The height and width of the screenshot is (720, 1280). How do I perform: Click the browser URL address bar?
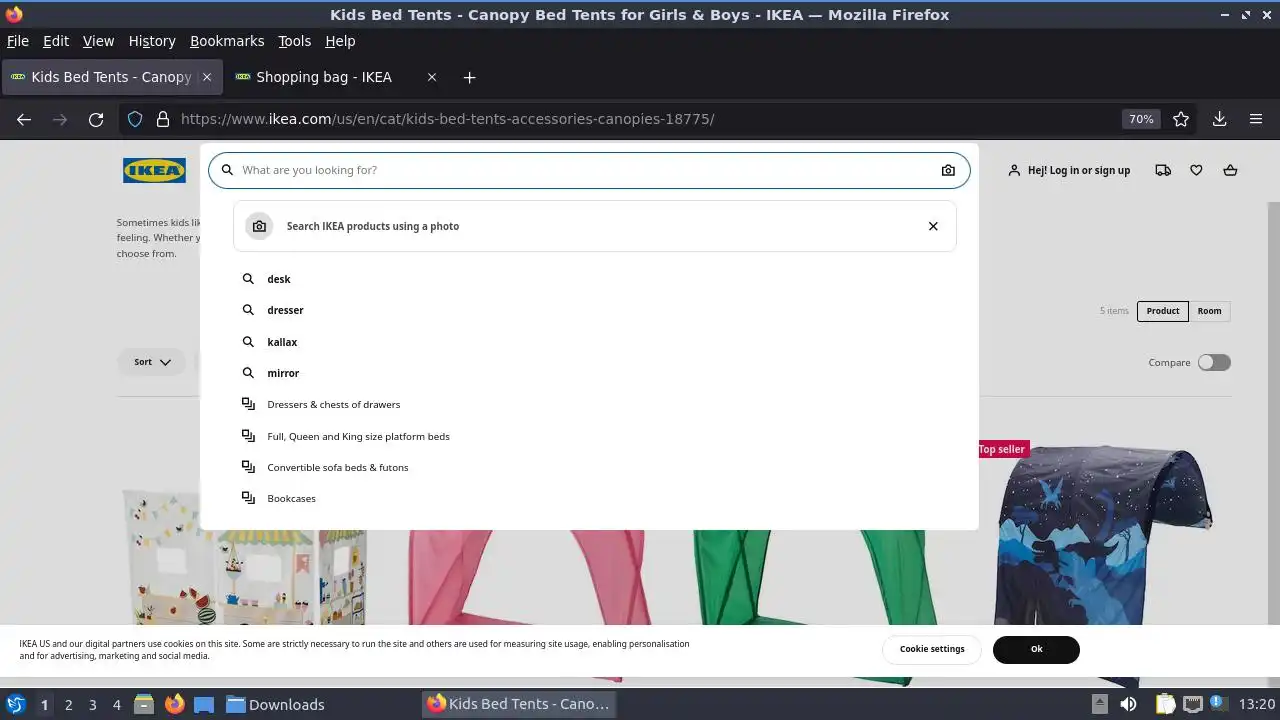pos(640,119)
